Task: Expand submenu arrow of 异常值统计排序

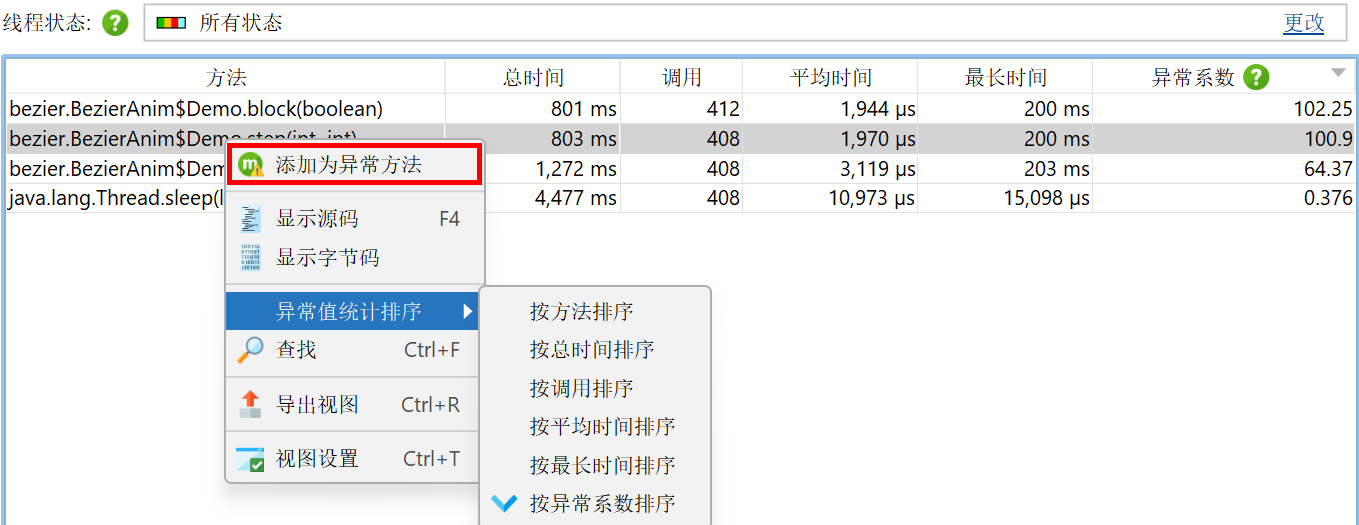Action: (467, 312)
